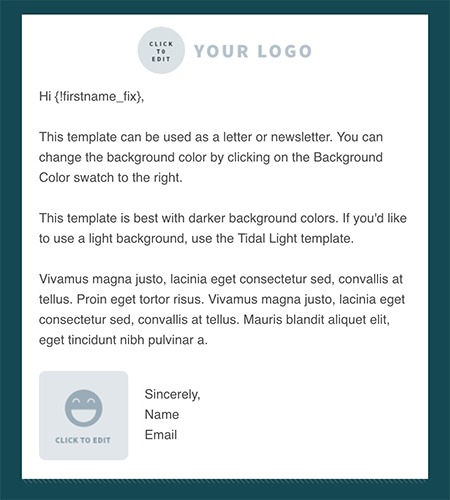The height and width of the screenshot is (500, 450).
Task: Click the line Color swatch to the right
Action: click(x=111, y=178)
